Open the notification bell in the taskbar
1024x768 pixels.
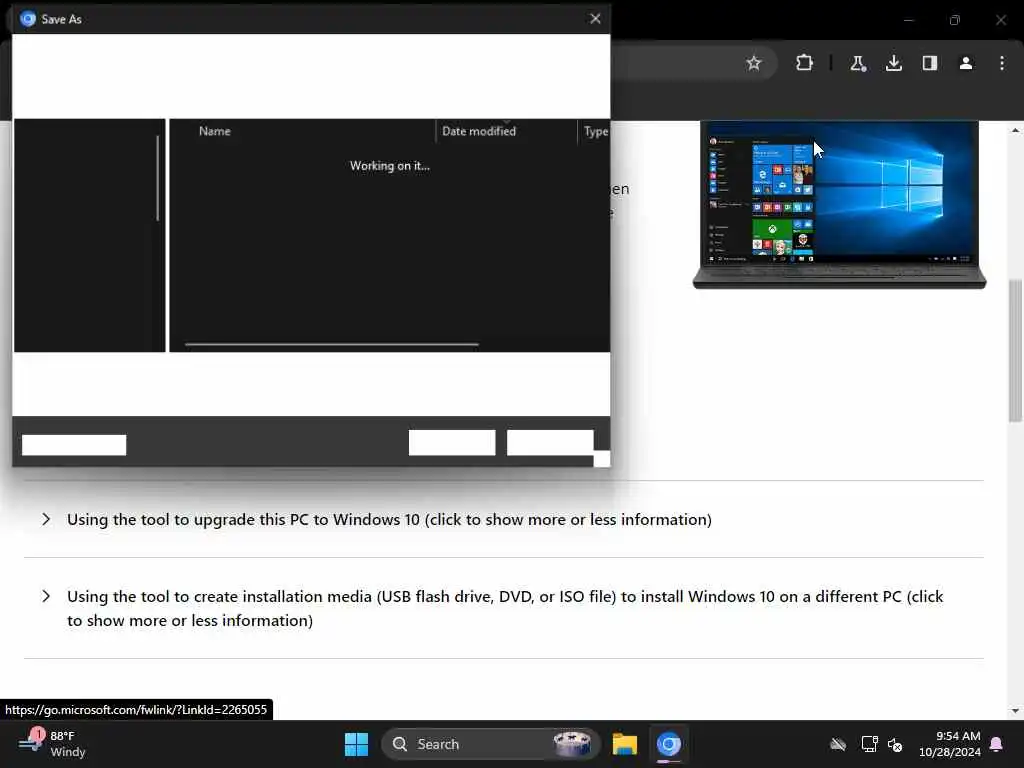[x=997, y=744]
